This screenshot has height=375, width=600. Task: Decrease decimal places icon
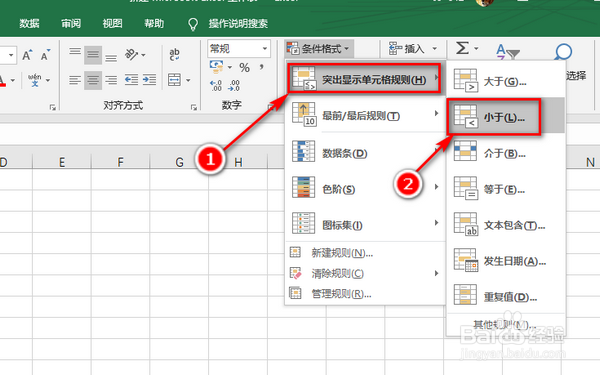pos(234,85)
